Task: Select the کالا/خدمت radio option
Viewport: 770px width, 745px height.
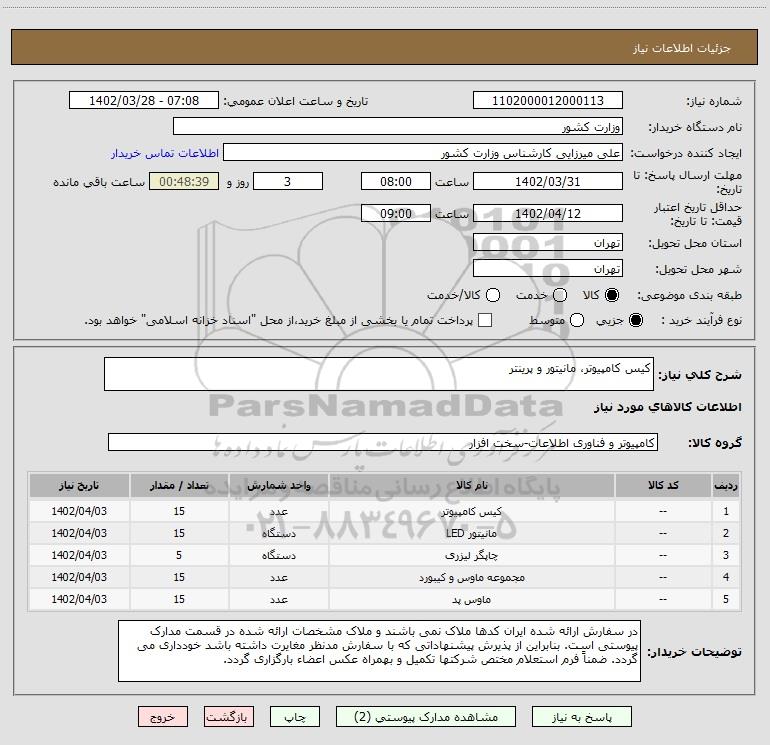Action: pos(493,295)
